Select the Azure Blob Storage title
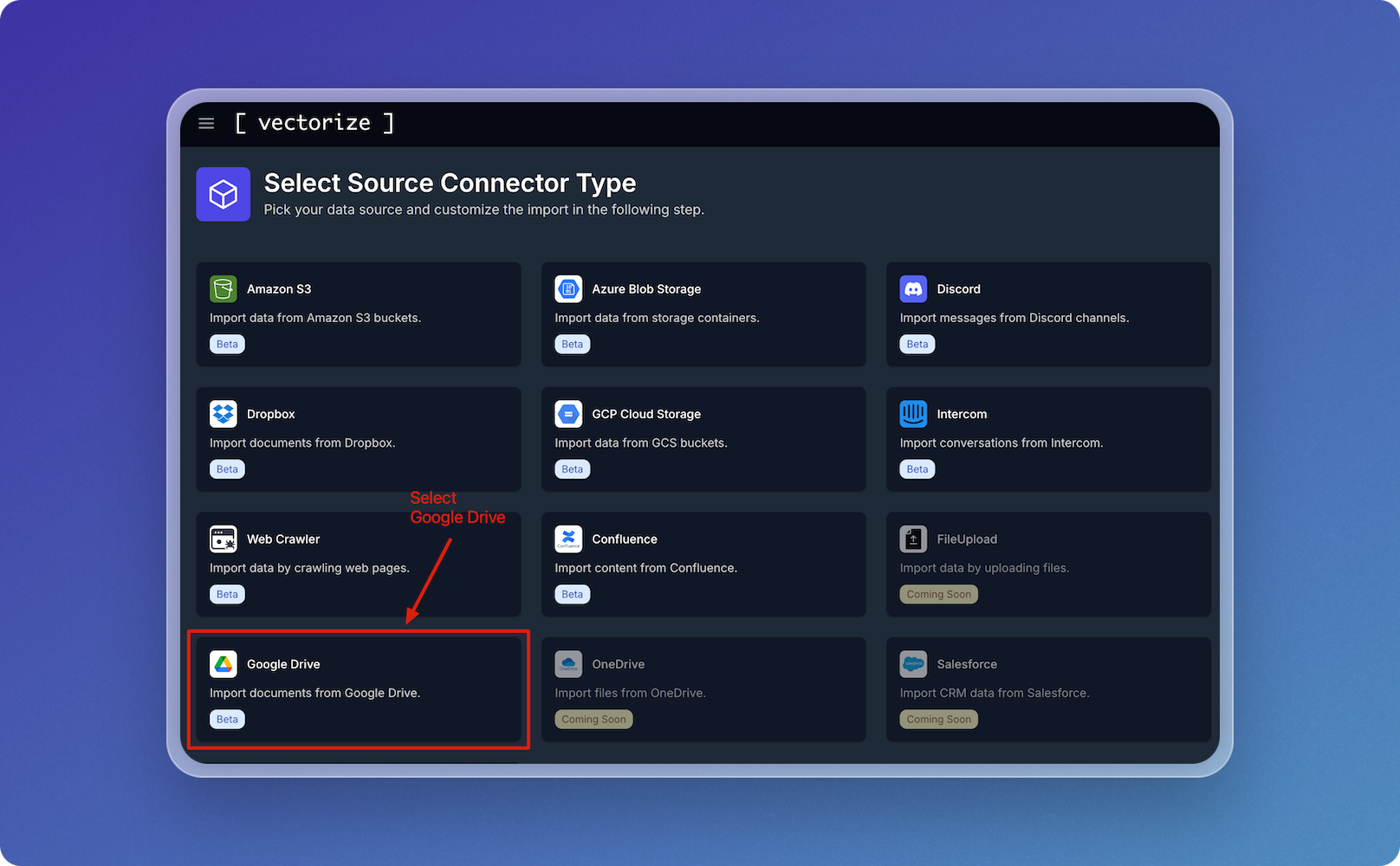This screenshot has height=866, width=1400. click(646, 289)
